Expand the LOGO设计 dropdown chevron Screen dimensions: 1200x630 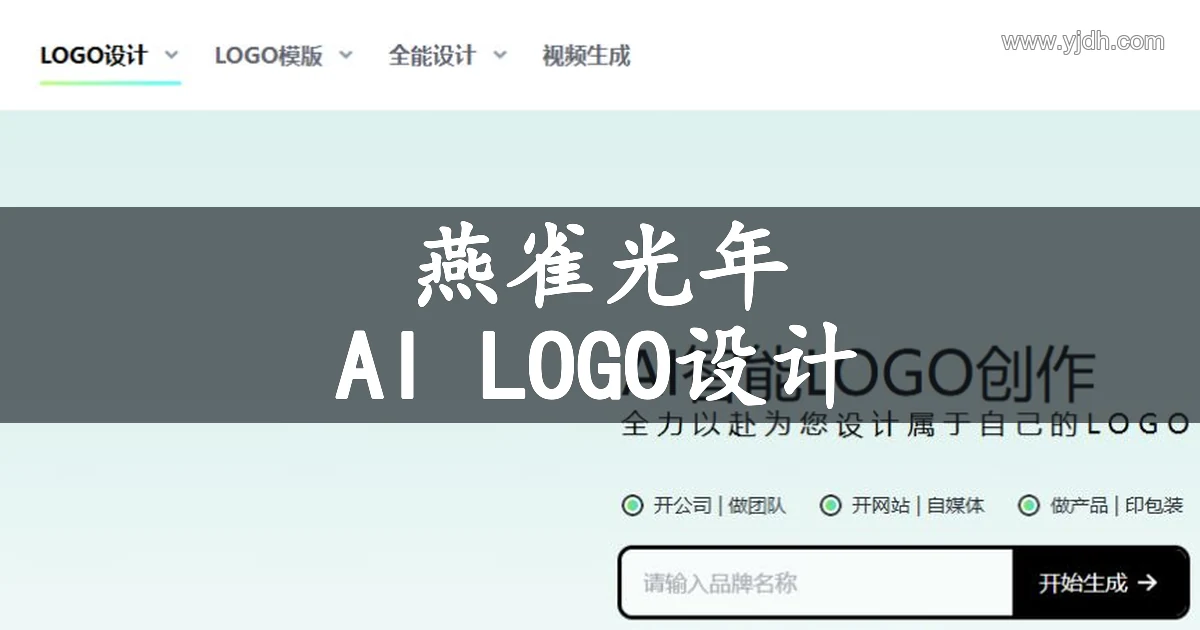(x=171, y=55)
